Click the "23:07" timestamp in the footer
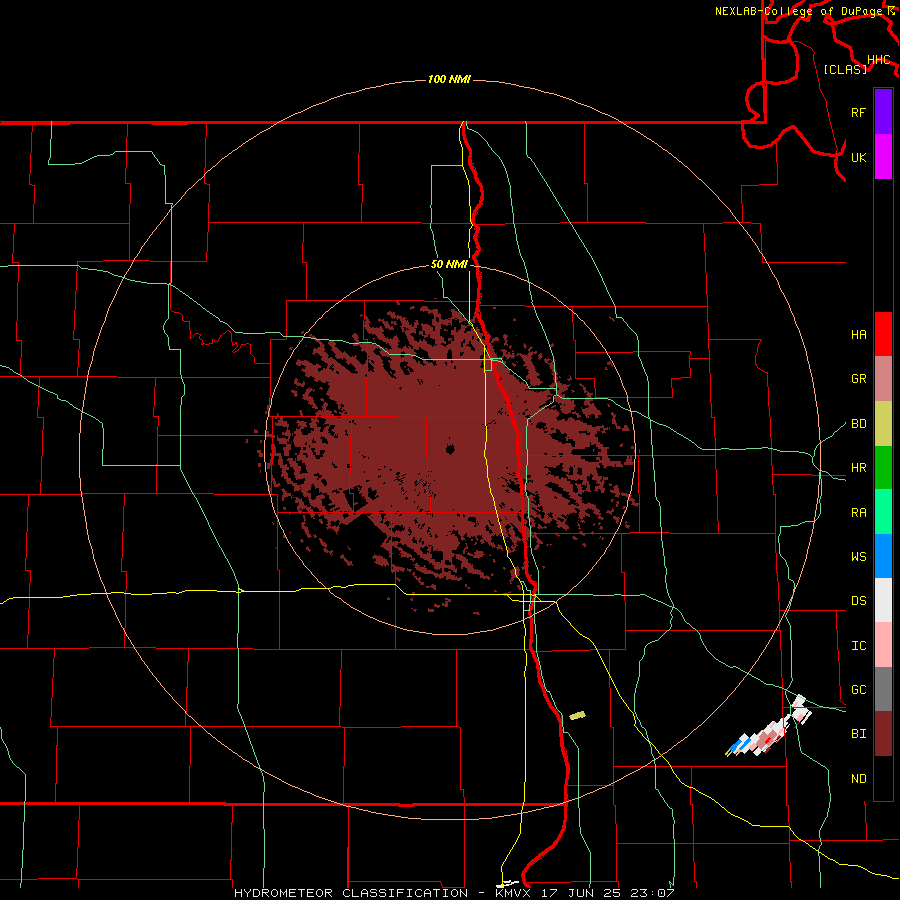 coord(651,893)
